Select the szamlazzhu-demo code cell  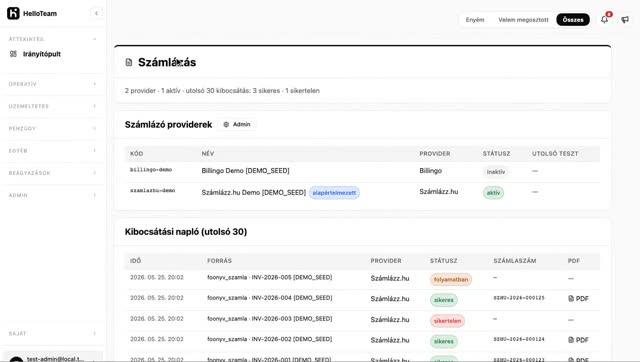[x=152, y=191]
